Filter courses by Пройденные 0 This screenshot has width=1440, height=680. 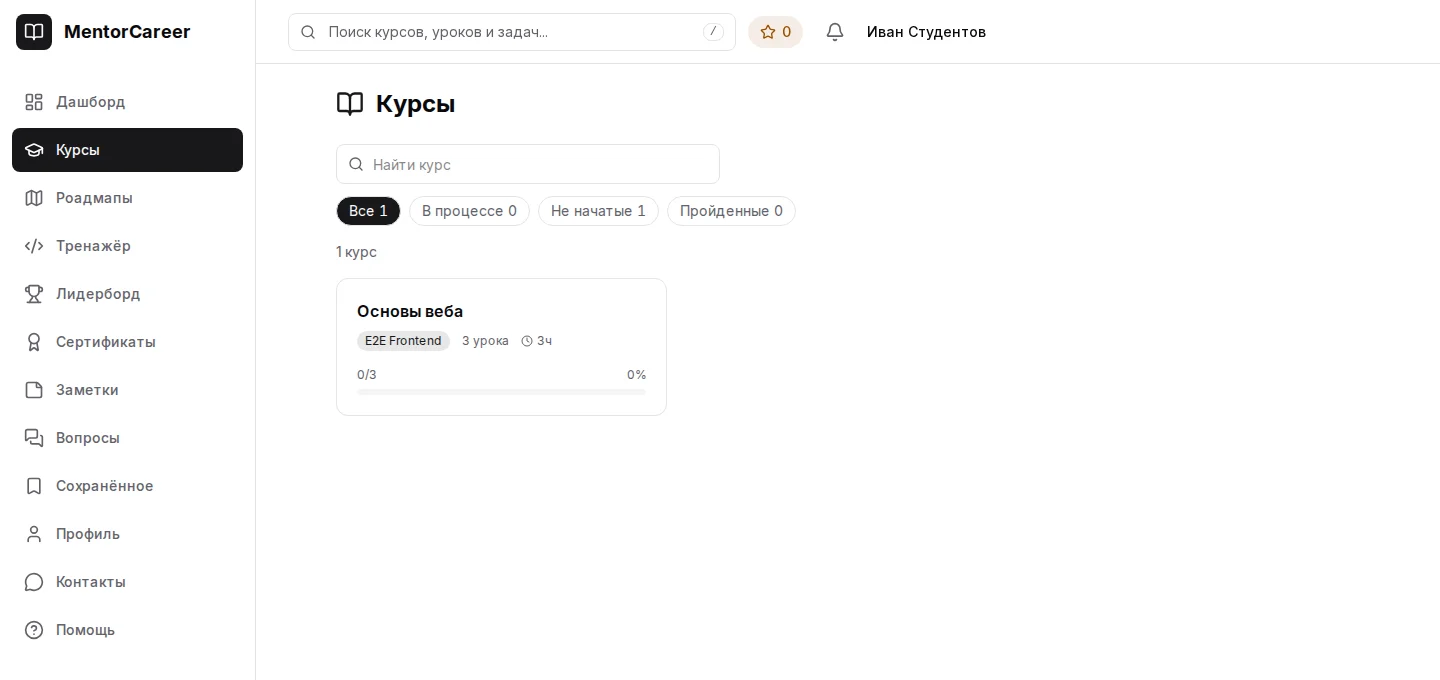(731, 211)
